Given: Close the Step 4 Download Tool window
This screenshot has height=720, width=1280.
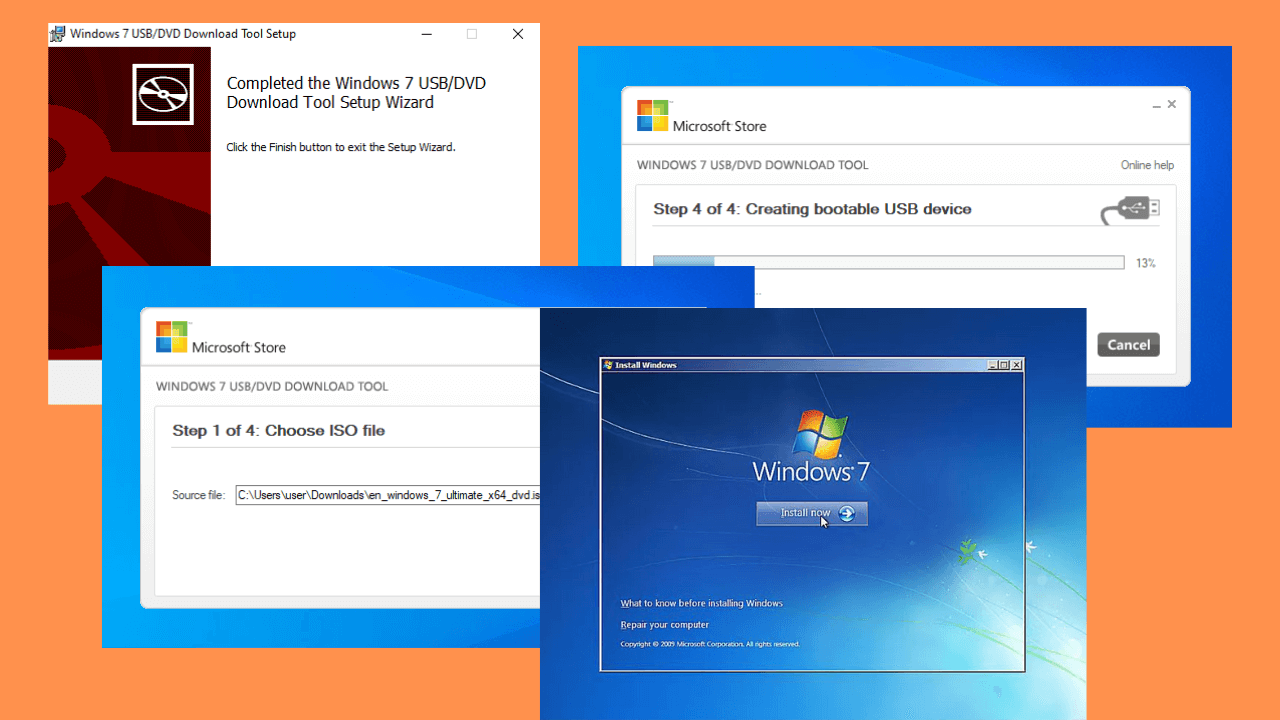Looking at the screenshot, I should pyautogui.click(x=1172, y=104).
